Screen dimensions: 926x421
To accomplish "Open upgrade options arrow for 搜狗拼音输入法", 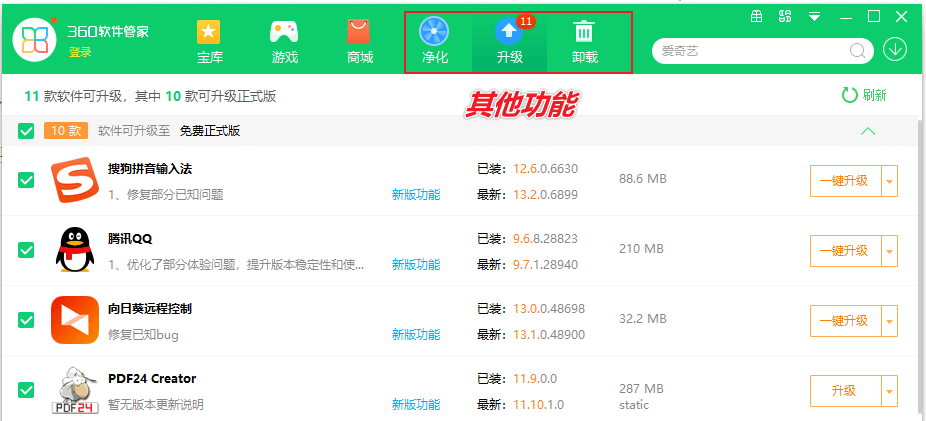I will (889, 181).
